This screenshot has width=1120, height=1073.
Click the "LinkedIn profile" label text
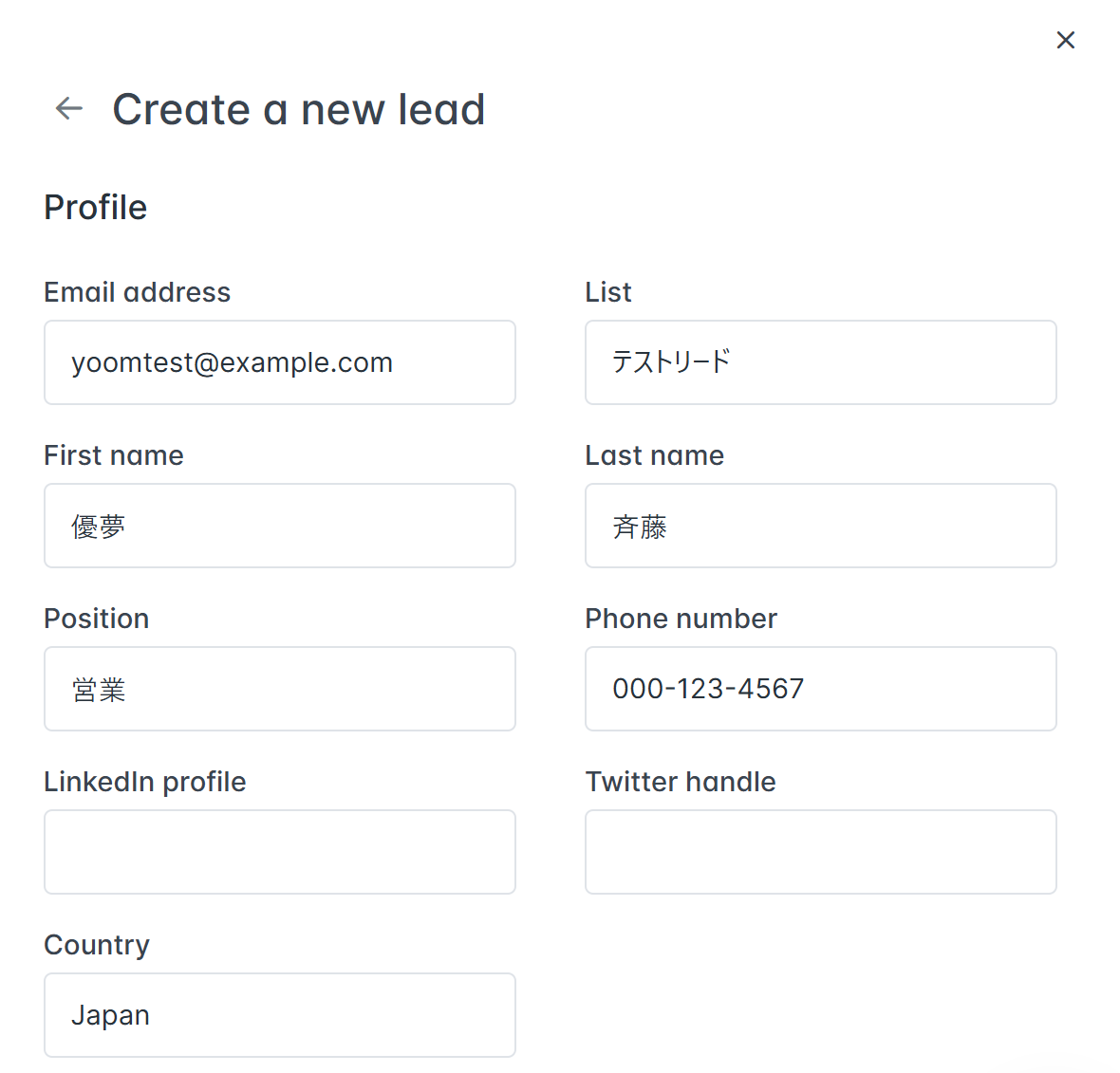pos(145,782)
